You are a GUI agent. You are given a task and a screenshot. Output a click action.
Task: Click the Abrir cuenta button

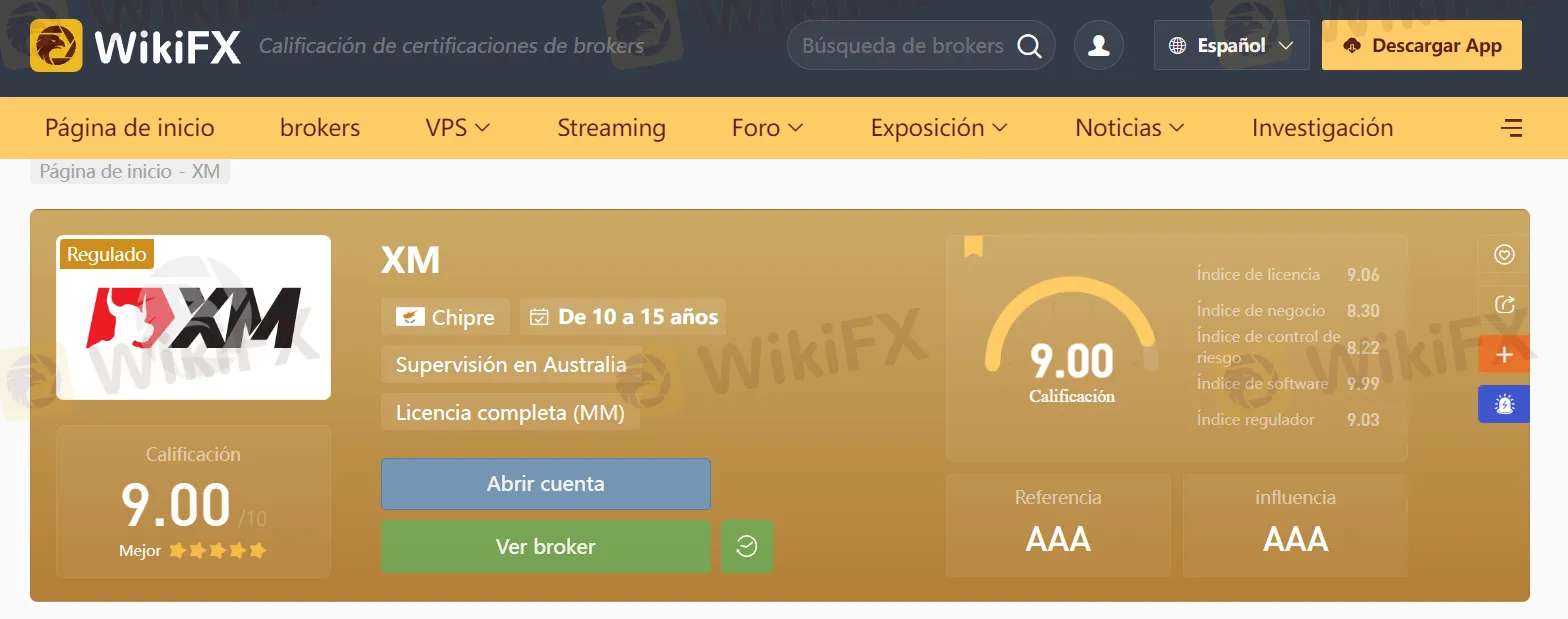point(546,484)
